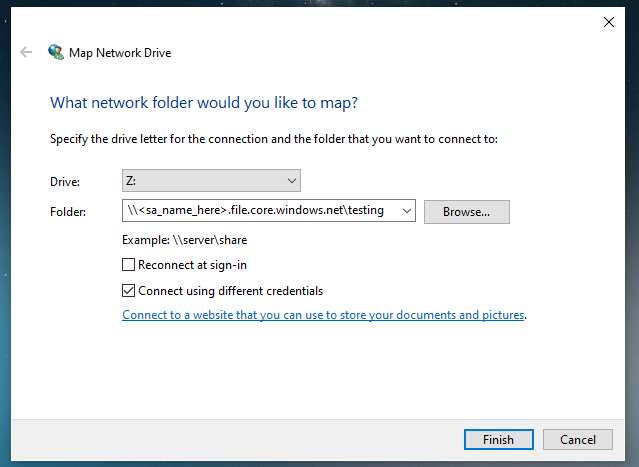Expand the Folder path history chevron

point(407,211)
